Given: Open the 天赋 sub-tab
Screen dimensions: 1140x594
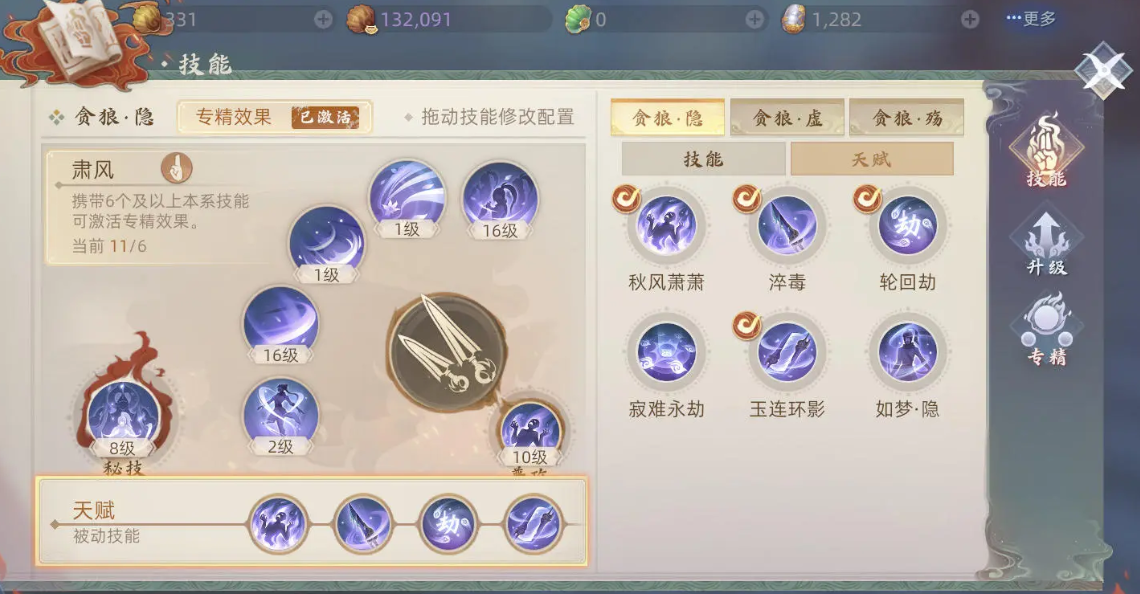Looking at the screenshot, I should (x=872, y=159).
